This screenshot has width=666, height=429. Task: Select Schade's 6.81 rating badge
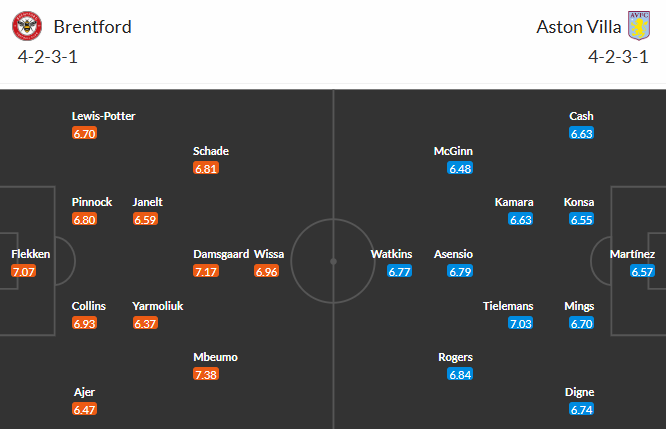(x=206, y=168)
